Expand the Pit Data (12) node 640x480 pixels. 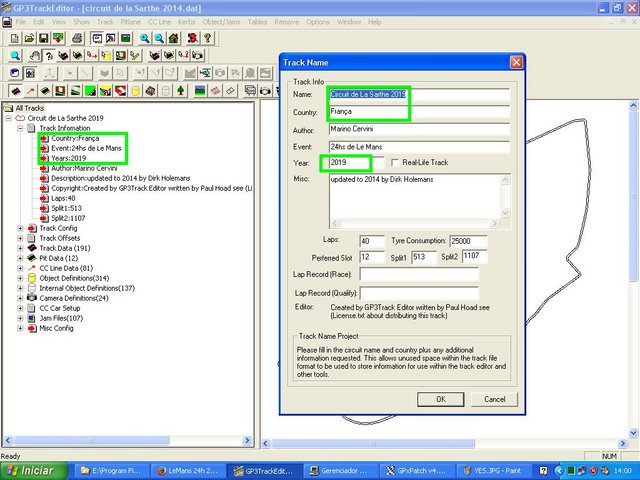(x=20, y=258)
